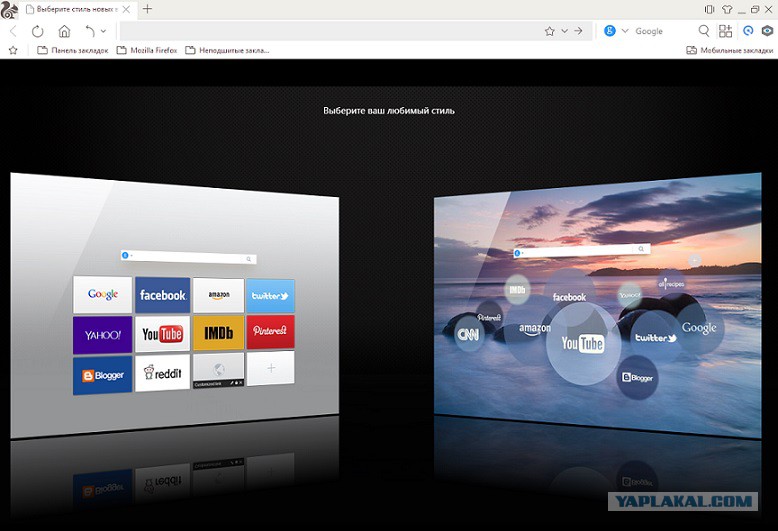Click the Blogger bubble in the wallpaper preview
This screenshot has height=531, width=778.
point(638,378)
